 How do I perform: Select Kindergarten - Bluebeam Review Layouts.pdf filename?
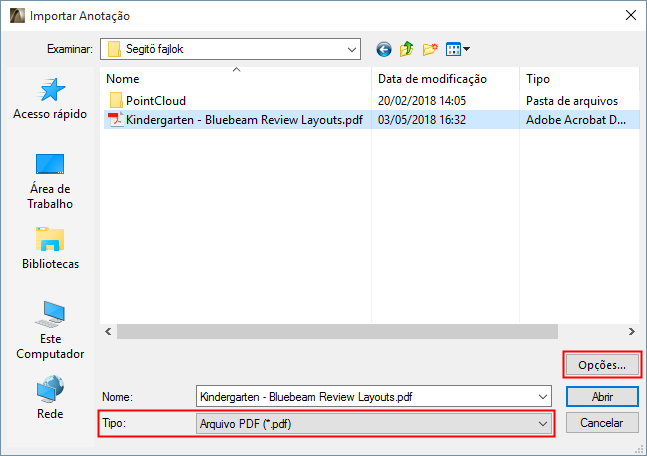click(244, 120)
